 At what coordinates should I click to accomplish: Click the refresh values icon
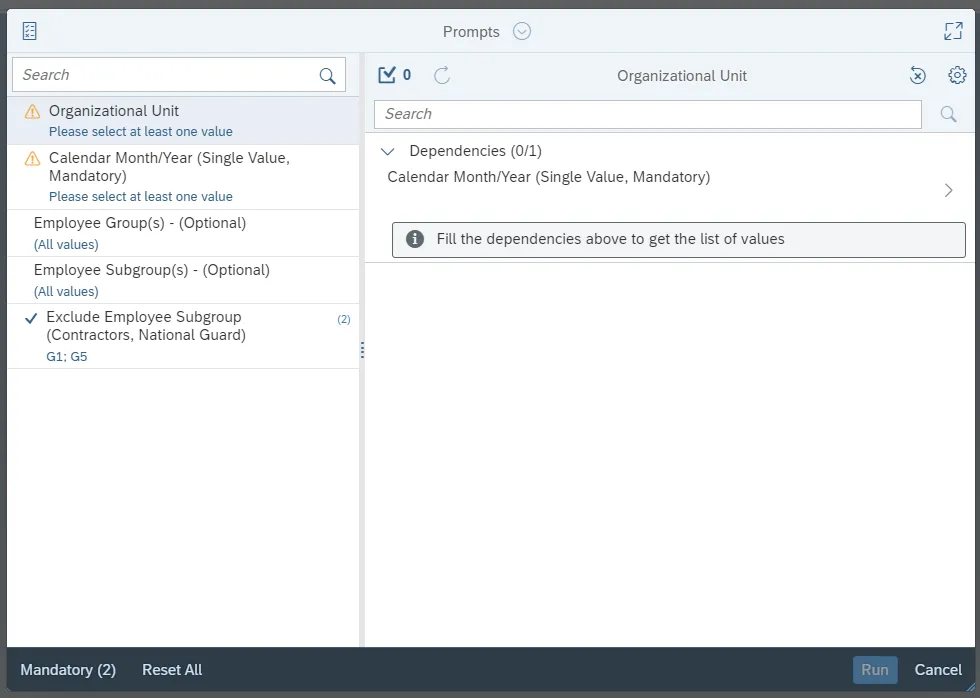point(442,75)
